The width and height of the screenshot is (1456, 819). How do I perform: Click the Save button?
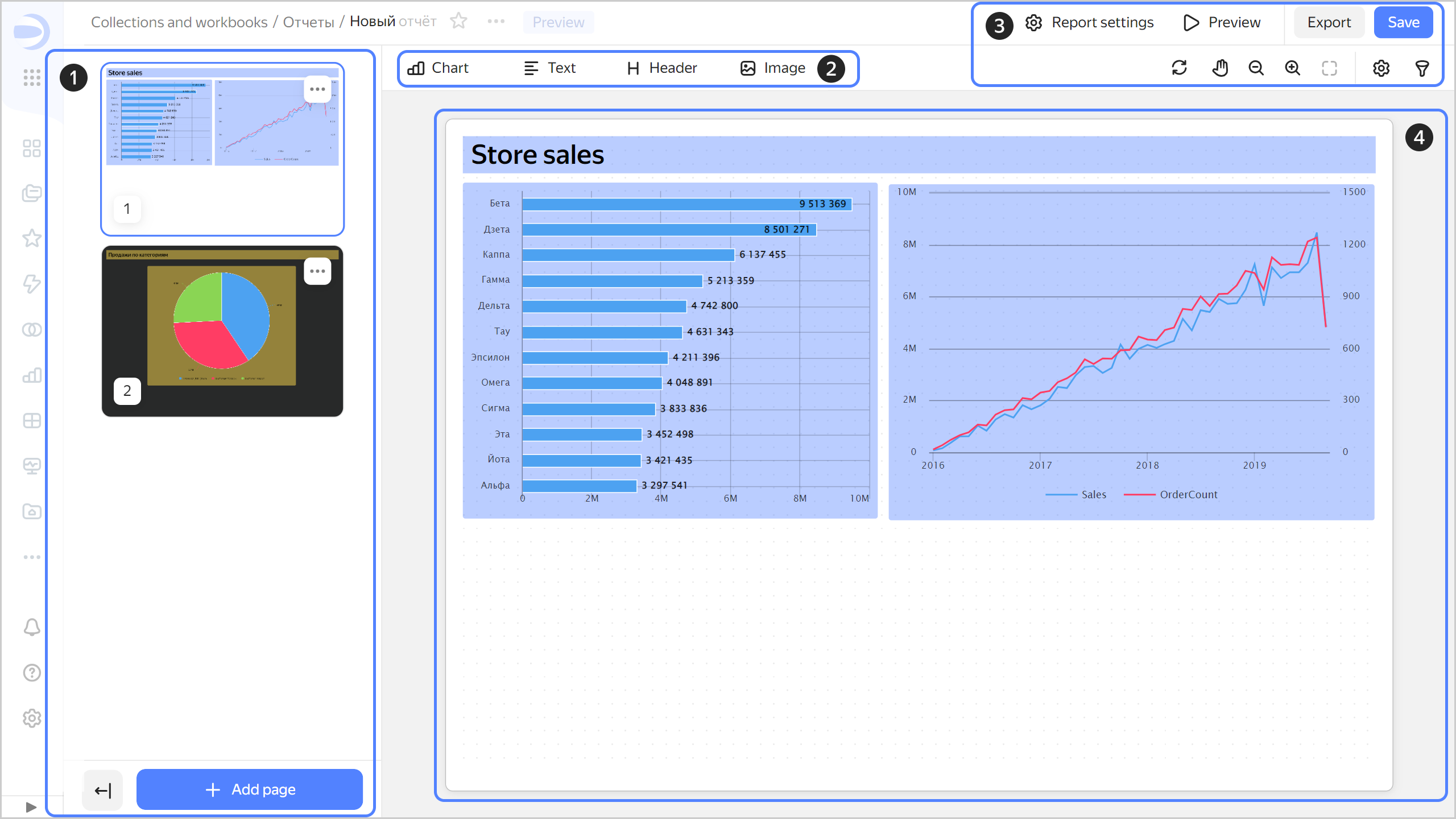click(1403, 23)
